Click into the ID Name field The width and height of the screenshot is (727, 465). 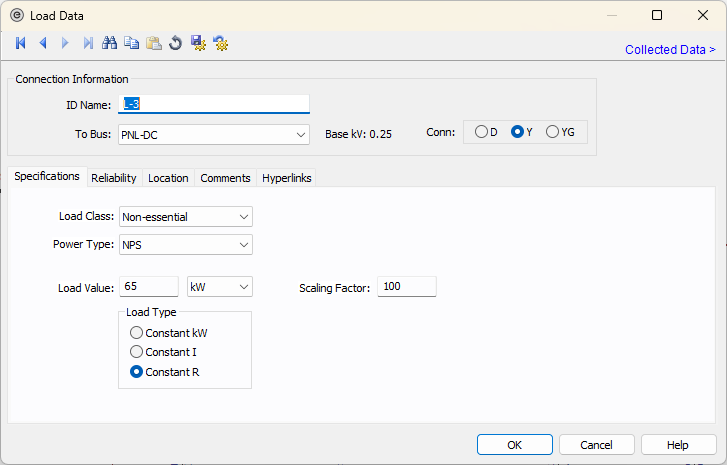click(214, 104)
